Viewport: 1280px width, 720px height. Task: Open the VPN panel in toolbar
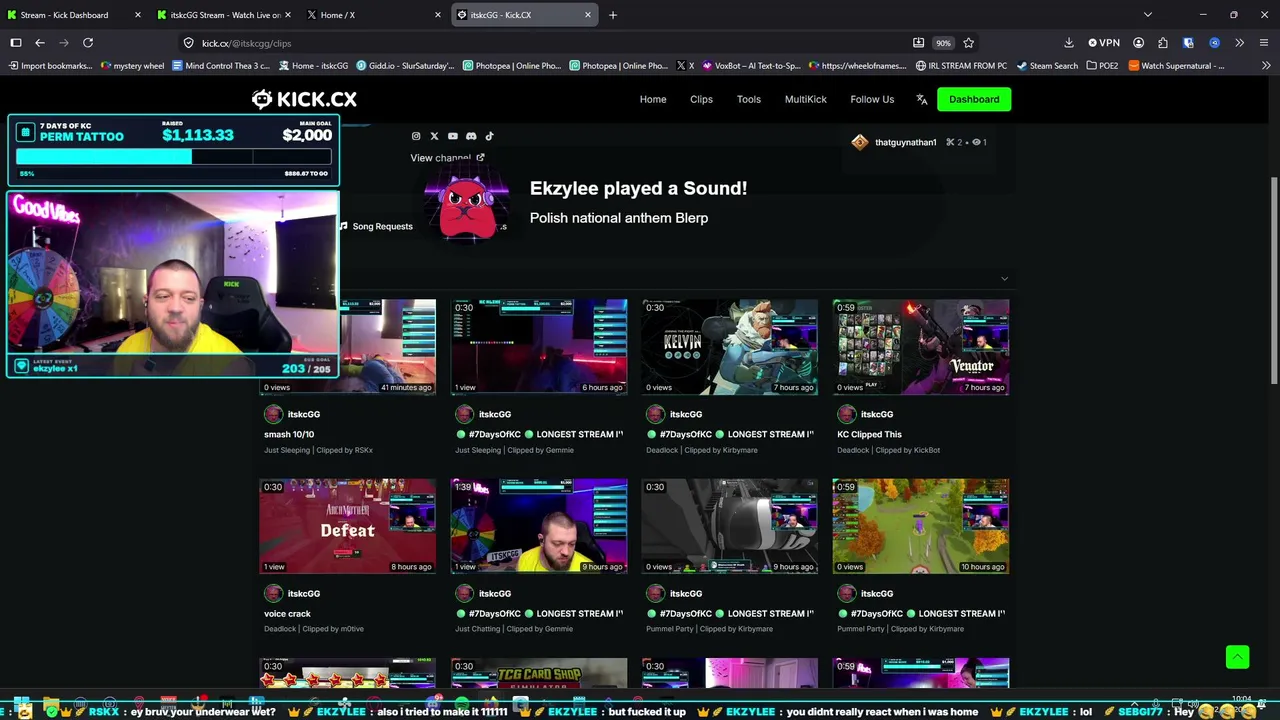click(x=1104, y=43)
